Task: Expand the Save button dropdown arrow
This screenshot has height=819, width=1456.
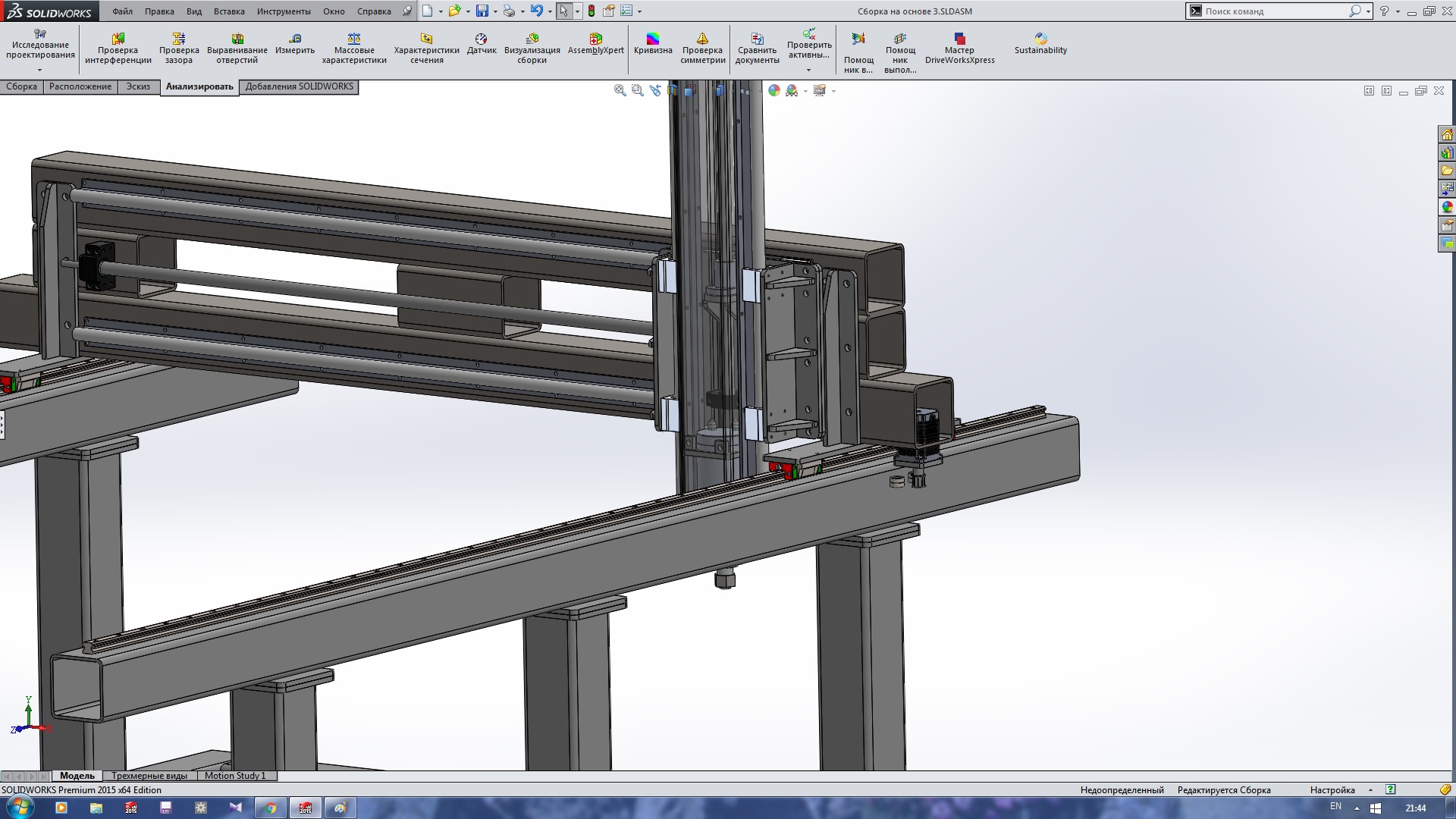Action: pyautogui.click(x=495, y=11)
